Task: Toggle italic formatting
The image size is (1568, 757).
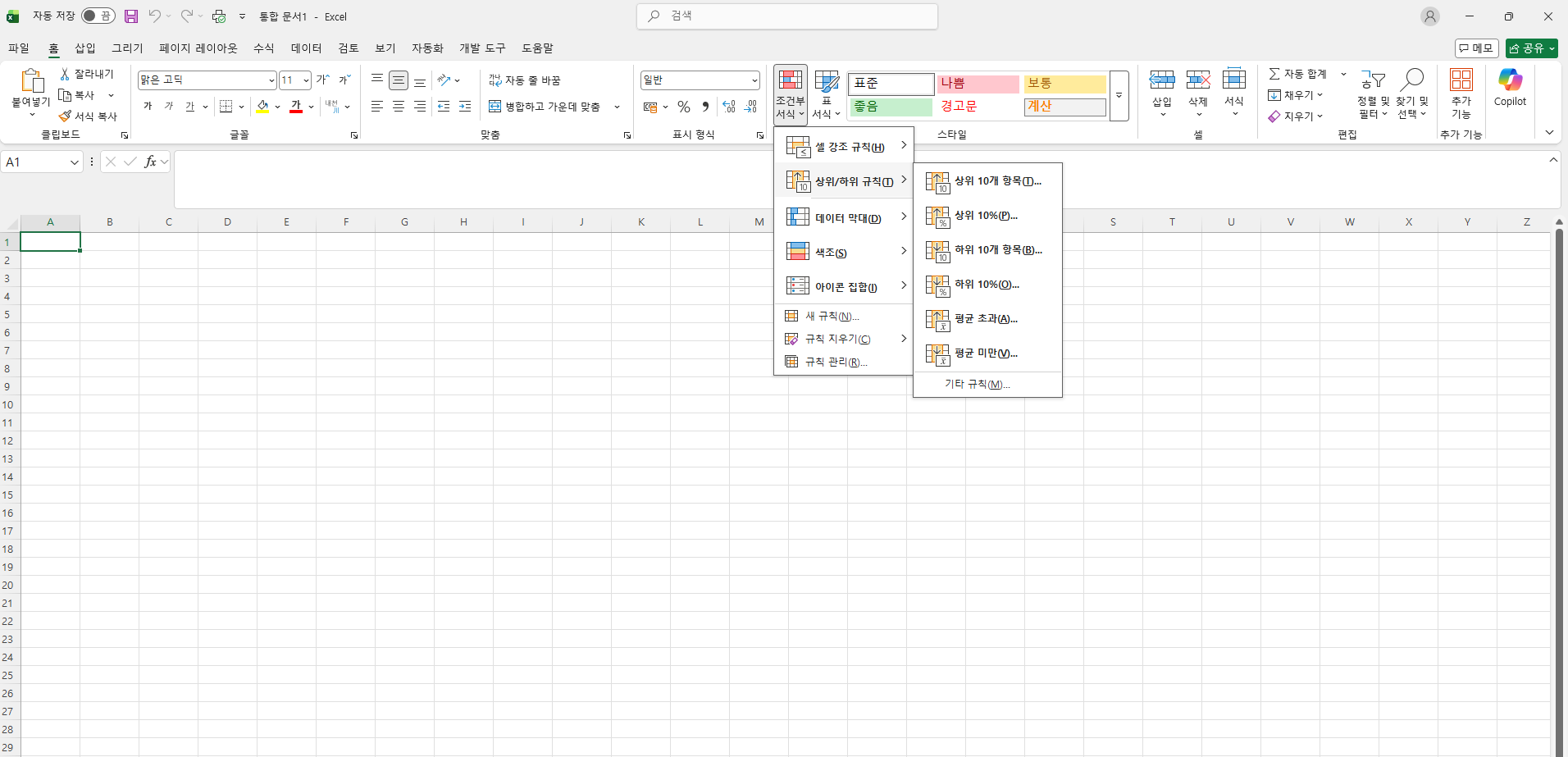Action: click(169, 107)
